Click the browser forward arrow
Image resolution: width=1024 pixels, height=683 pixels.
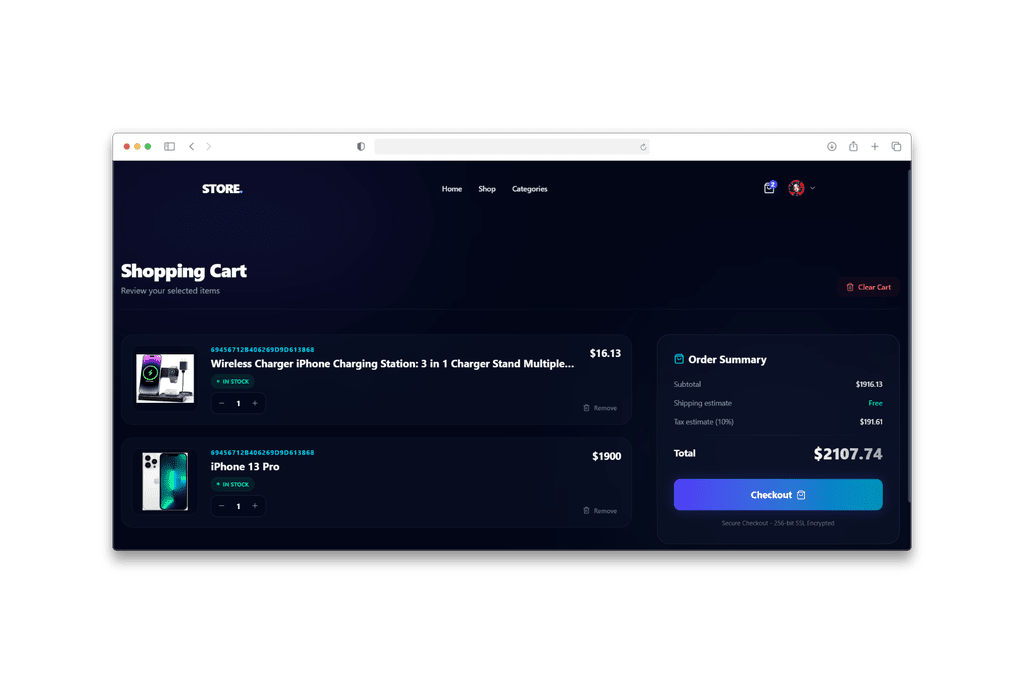click(208, 146)
